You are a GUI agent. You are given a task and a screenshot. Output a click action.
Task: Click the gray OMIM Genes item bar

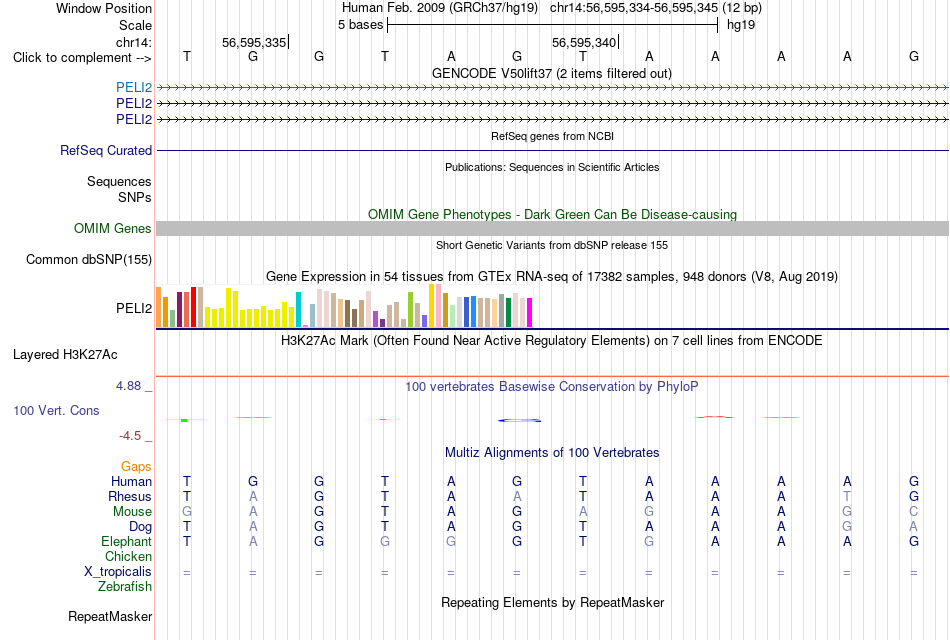point(552,228)
